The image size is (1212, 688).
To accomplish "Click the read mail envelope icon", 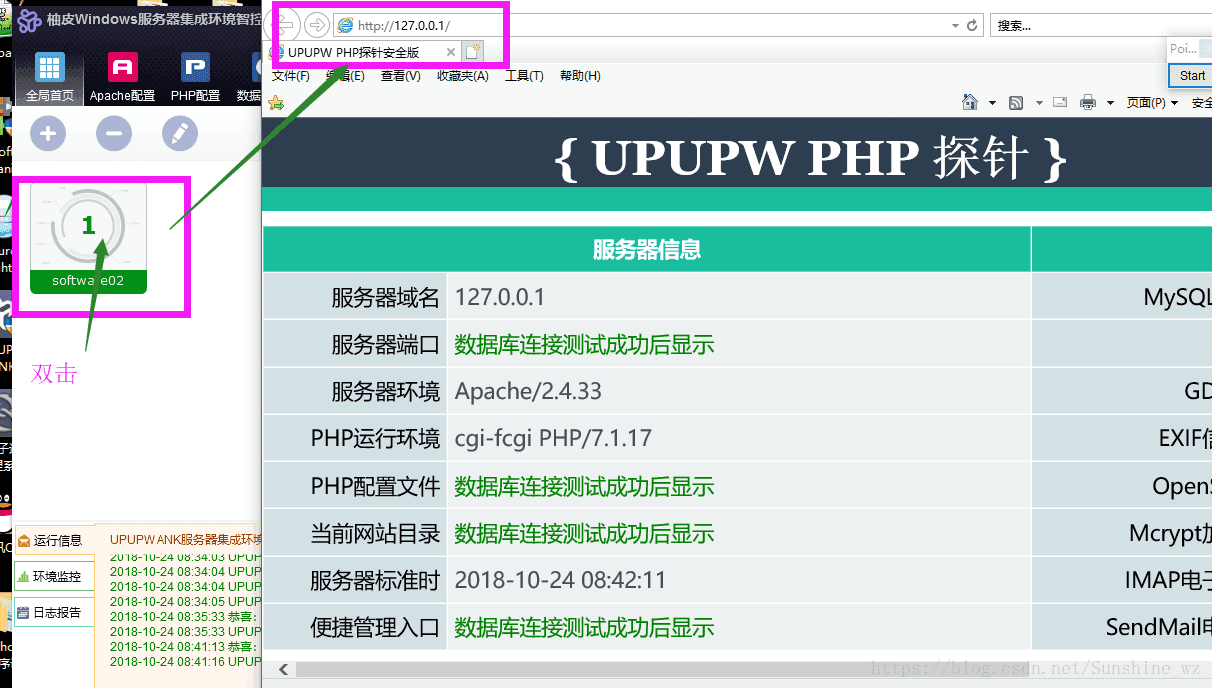I will pos(1060,102).
